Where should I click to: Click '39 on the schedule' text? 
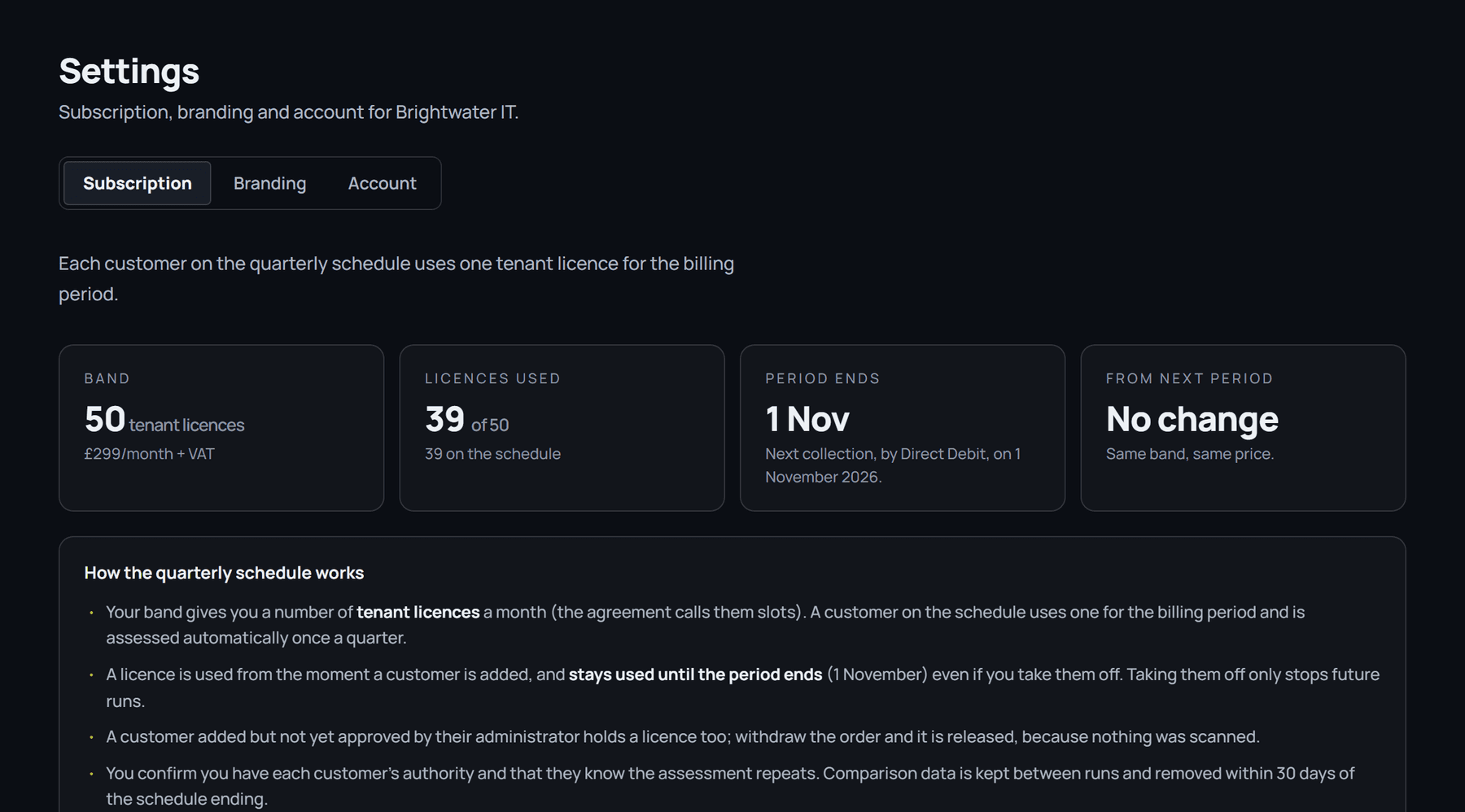(492, 454)
